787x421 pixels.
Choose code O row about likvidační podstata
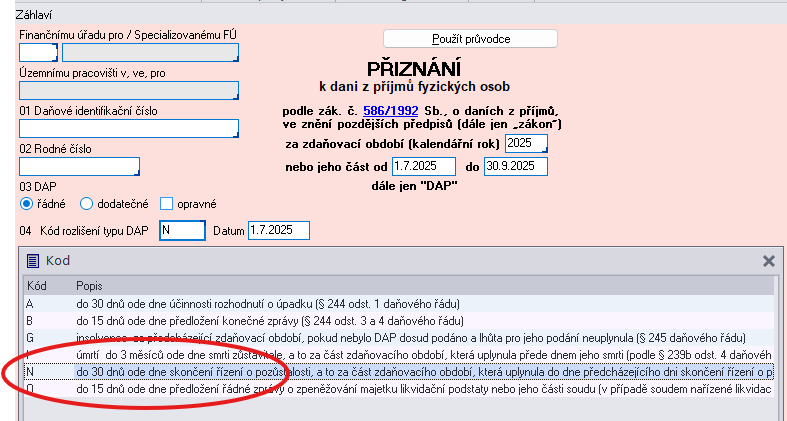400,389
